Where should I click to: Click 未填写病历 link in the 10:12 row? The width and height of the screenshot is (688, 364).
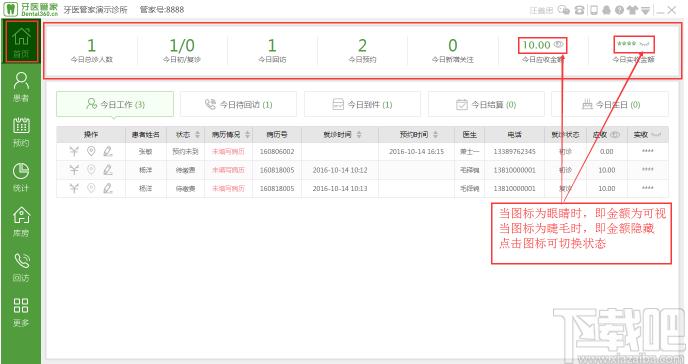point(228,170)
